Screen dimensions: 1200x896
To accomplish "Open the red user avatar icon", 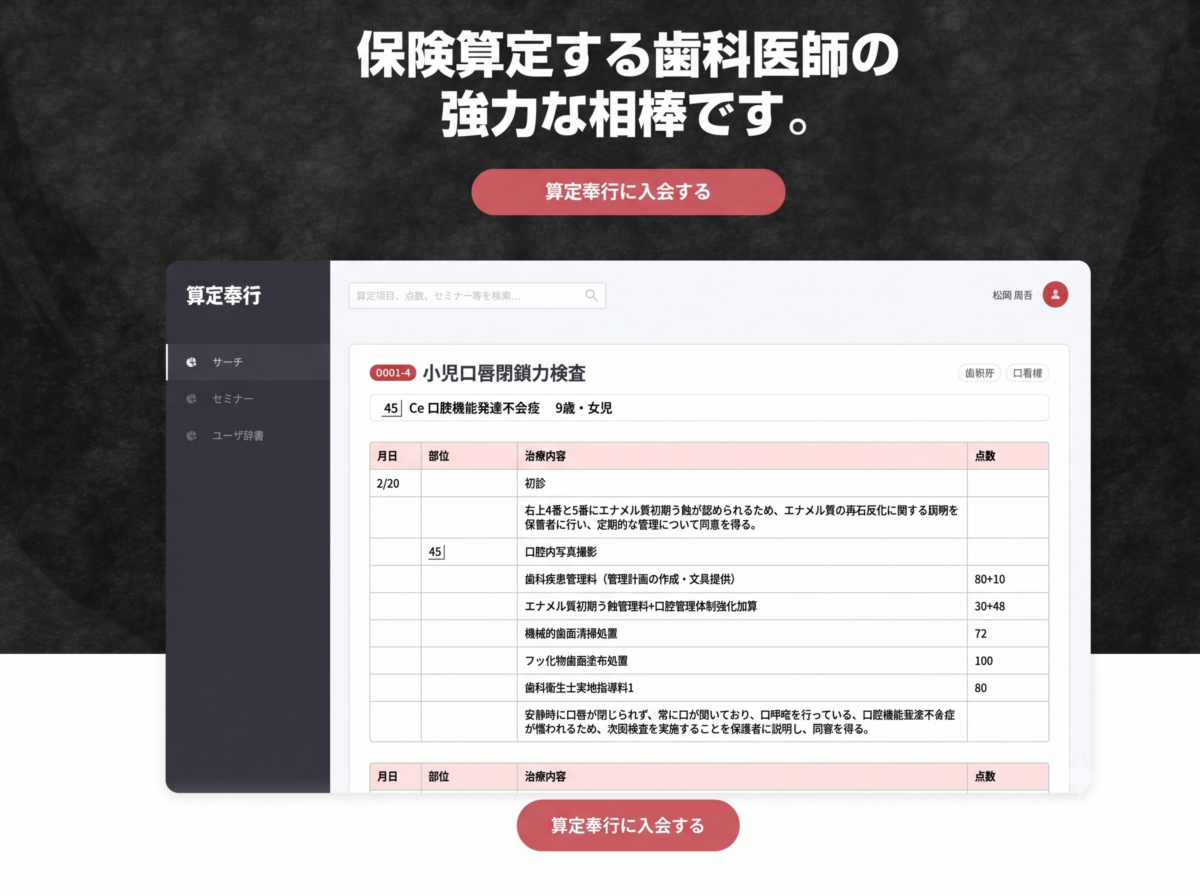I will 1055,294.
